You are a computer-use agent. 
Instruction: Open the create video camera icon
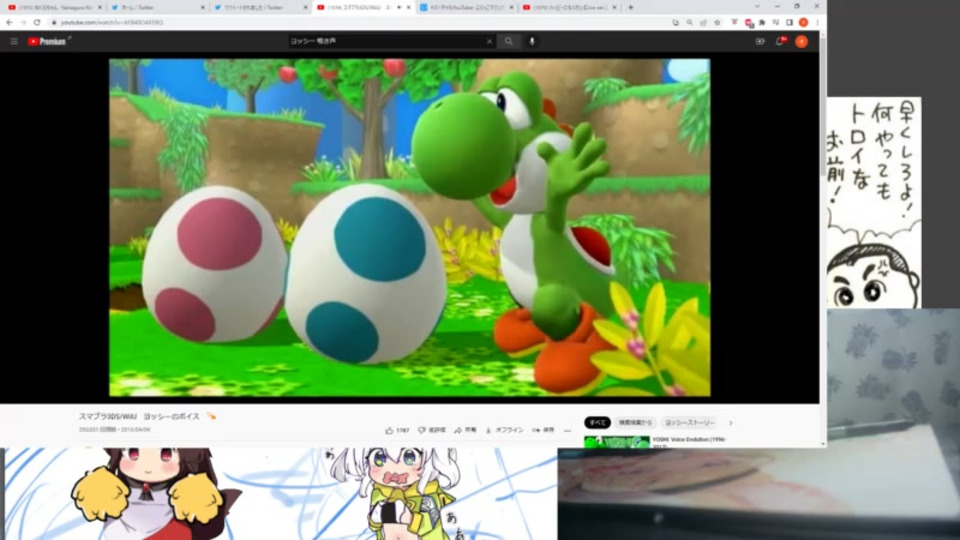[760, 42]
